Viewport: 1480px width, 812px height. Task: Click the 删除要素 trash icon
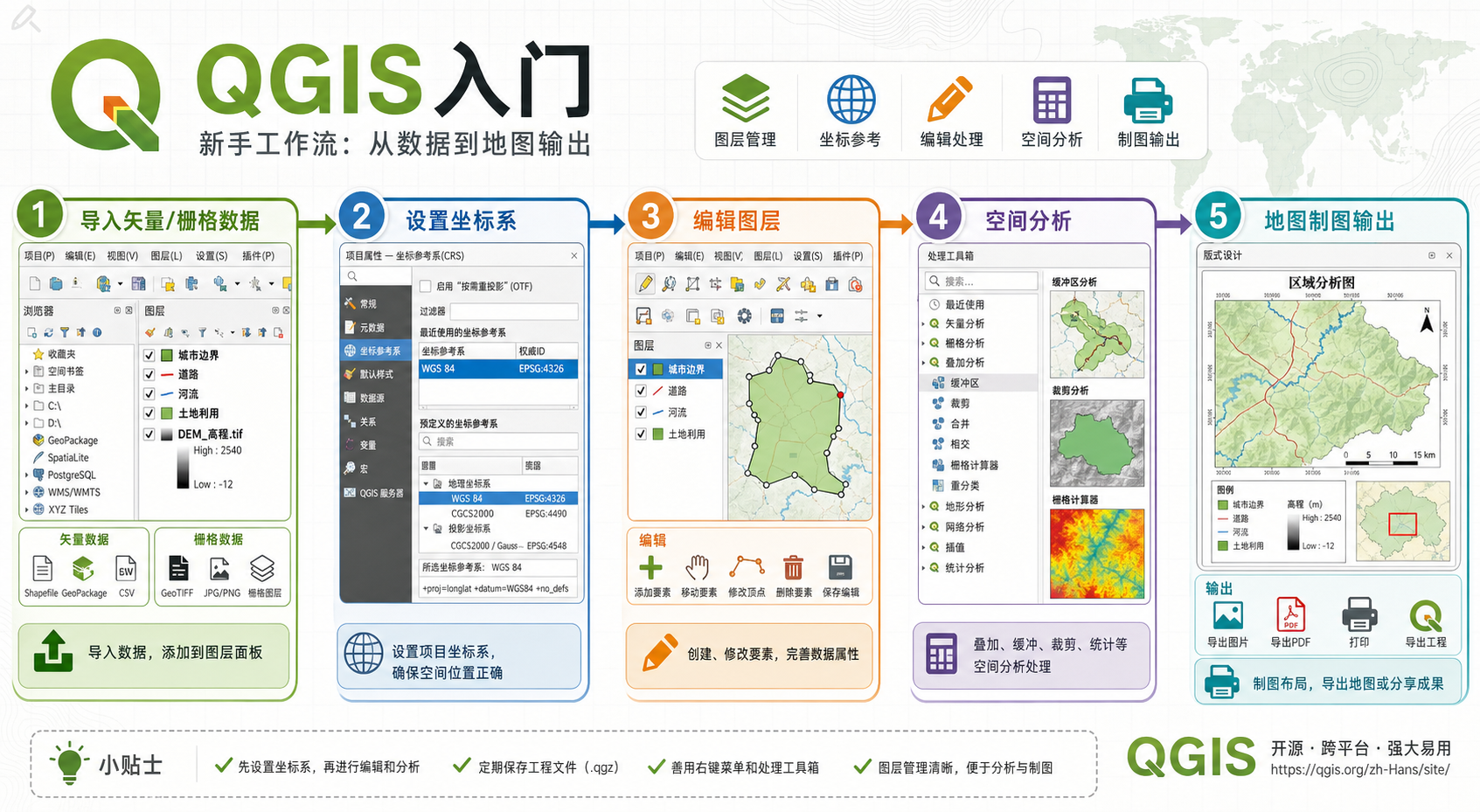(x=793, y=568)
